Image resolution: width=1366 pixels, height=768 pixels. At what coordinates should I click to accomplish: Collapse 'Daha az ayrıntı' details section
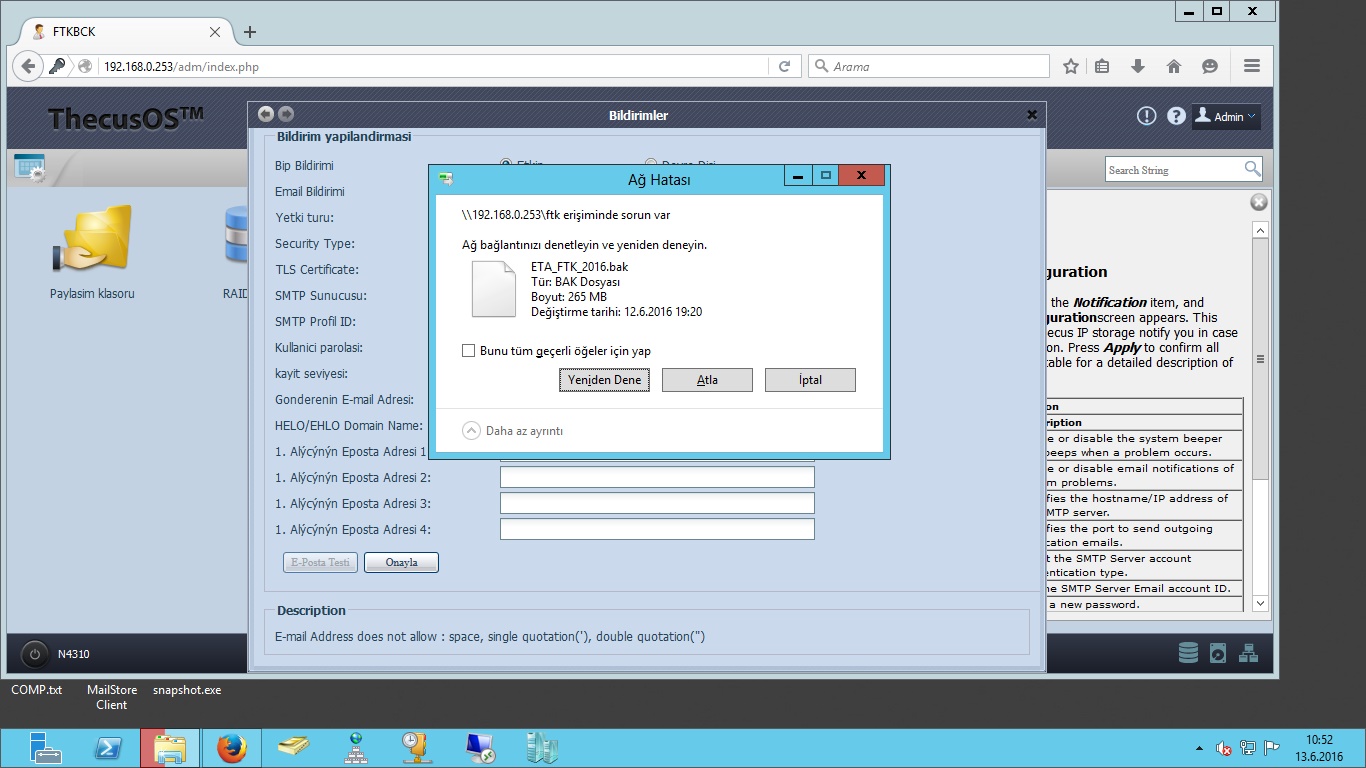(x=471, y=431)
